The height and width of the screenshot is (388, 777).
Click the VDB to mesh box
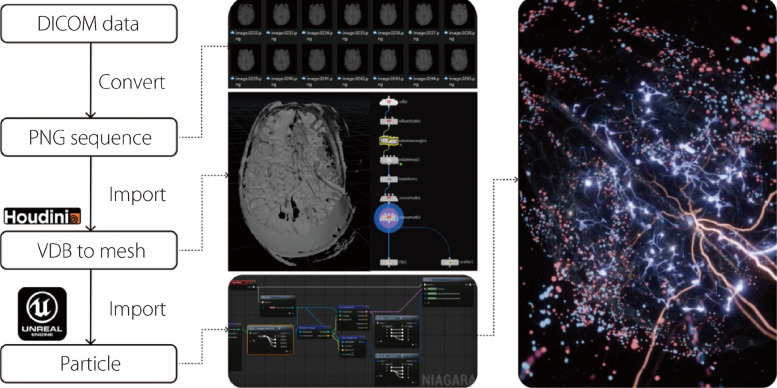[x=89, y=250]
